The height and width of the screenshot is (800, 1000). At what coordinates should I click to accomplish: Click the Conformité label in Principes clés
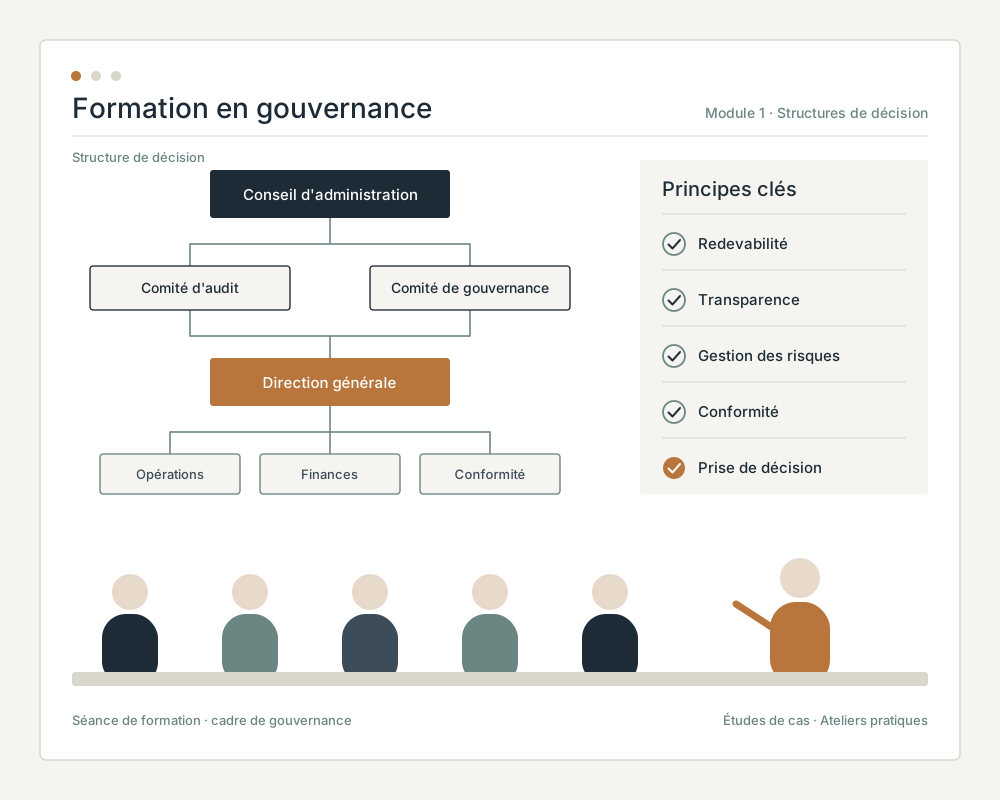[738, 412]
